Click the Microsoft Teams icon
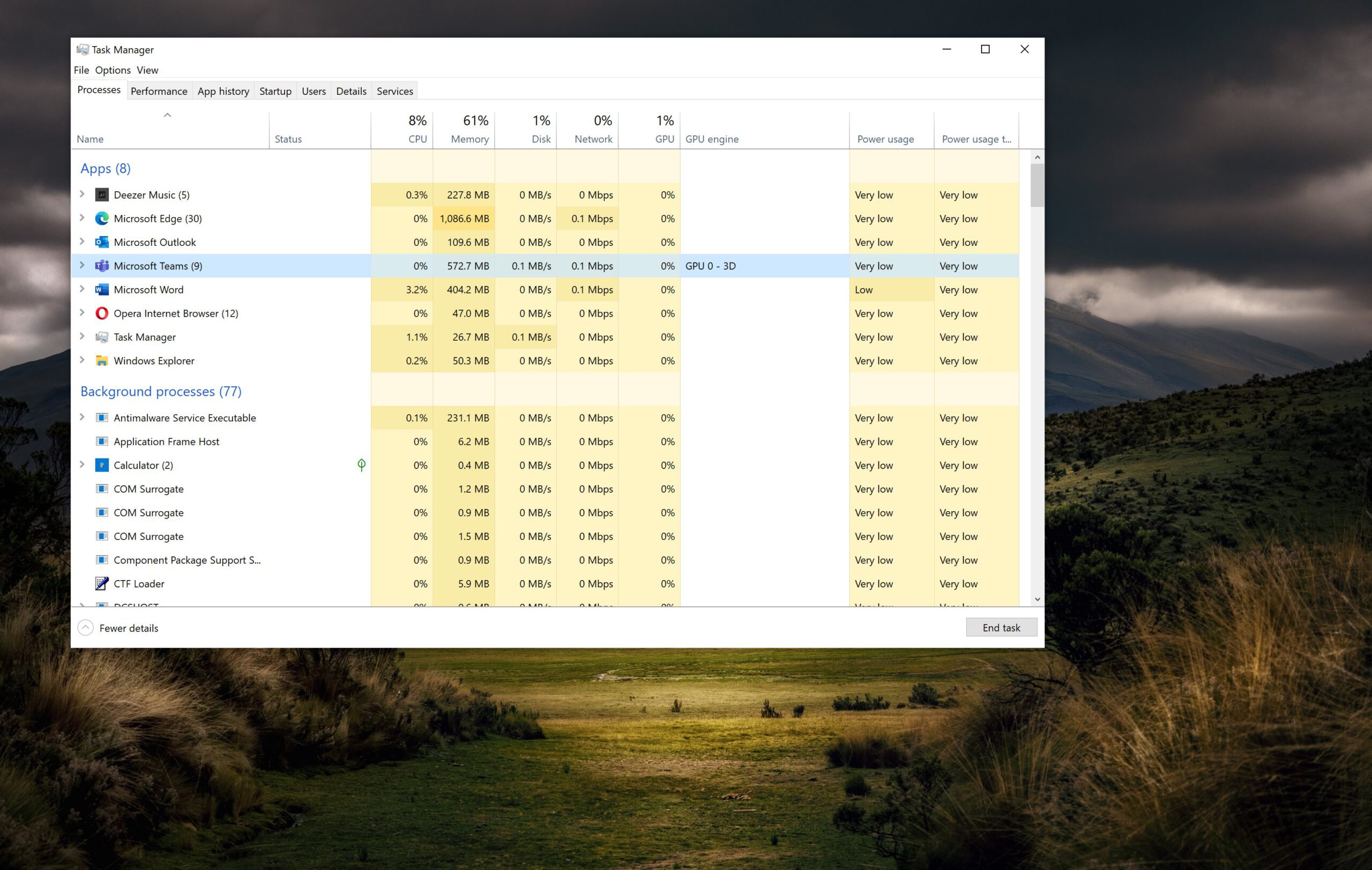1372x870 pixels. coord(102,266)
